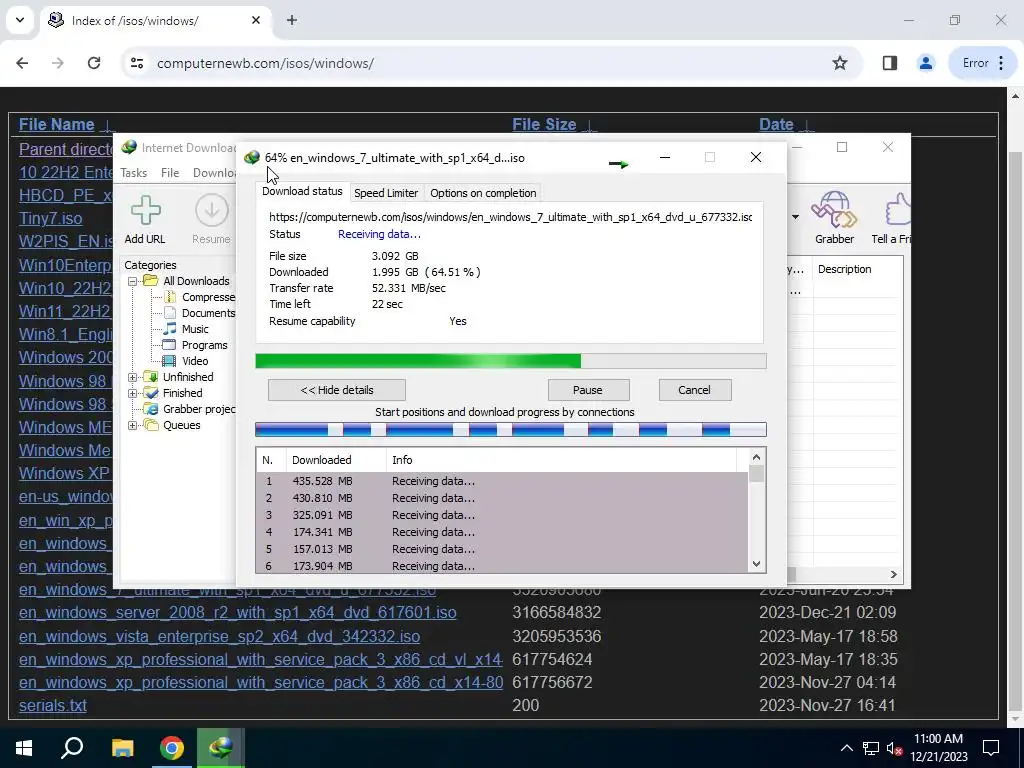
Task: Bookmark this page with the star icon
Action: pyautogui.click(x=840, y=63)
